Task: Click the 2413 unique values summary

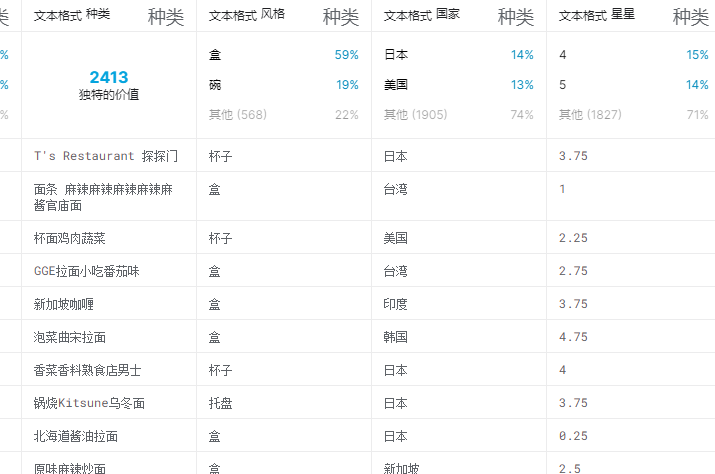Action: coord(109,85)
